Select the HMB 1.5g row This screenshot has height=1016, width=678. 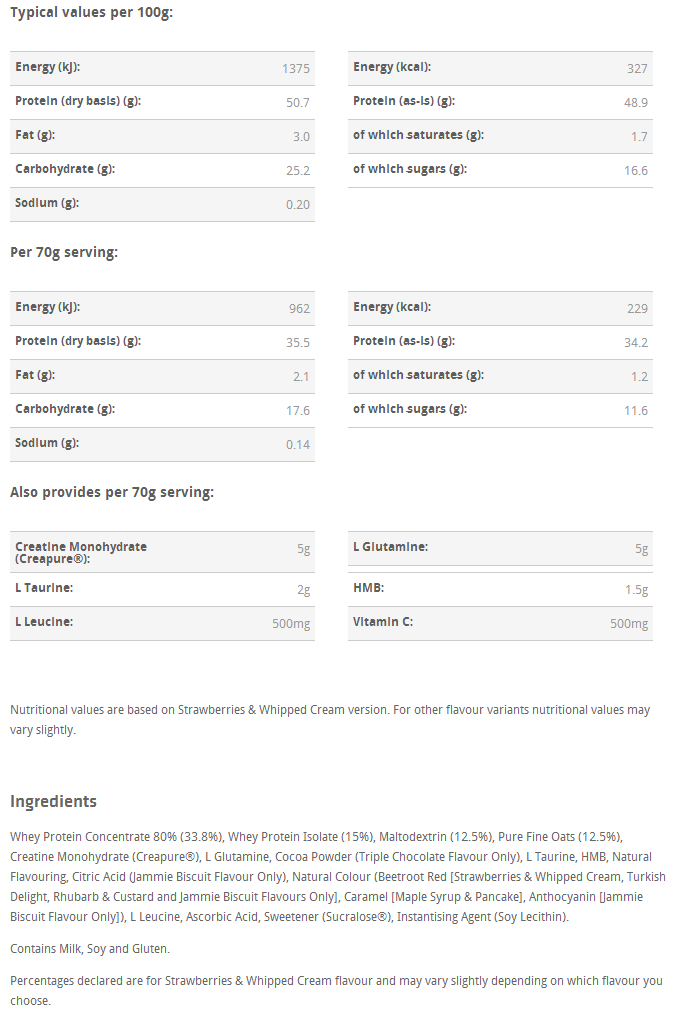(x=500, y=590)
